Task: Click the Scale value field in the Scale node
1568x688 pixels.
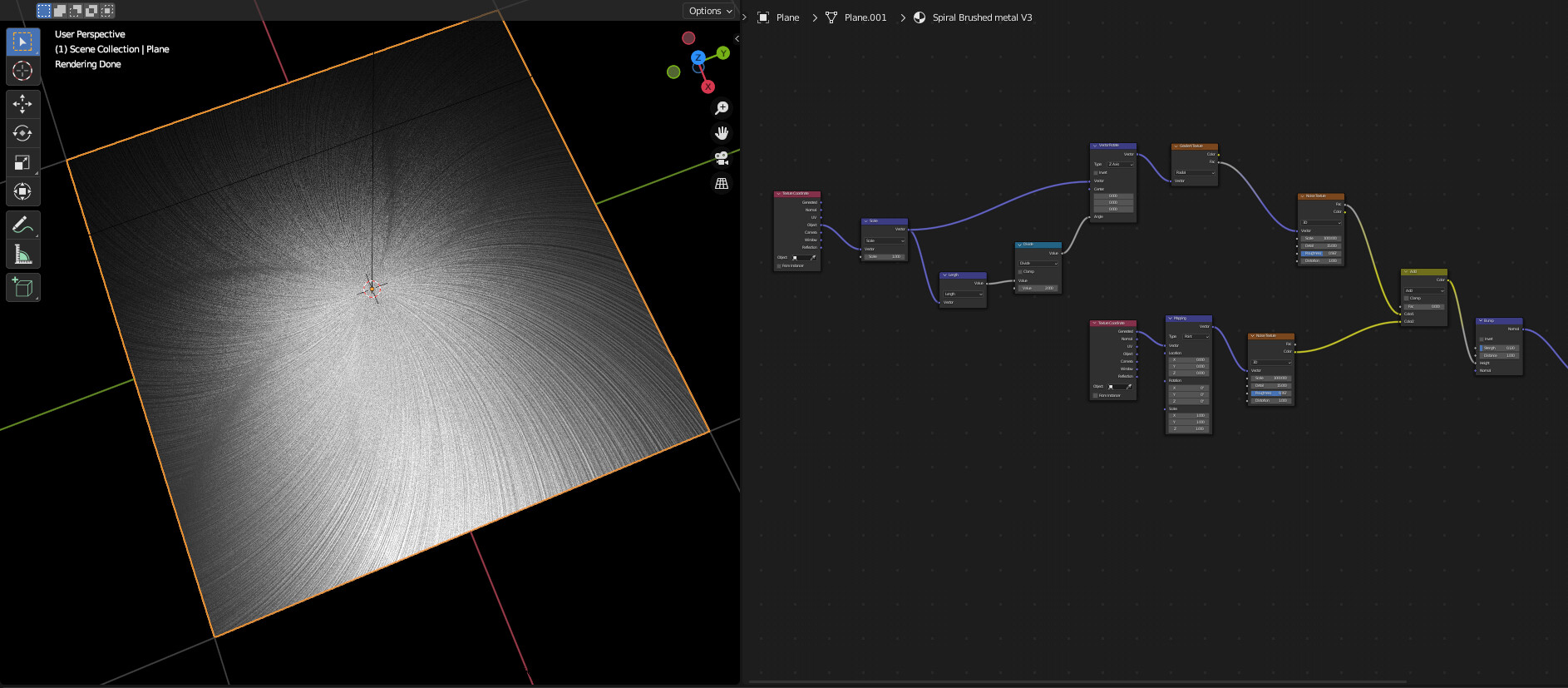Action: [885, 256]
